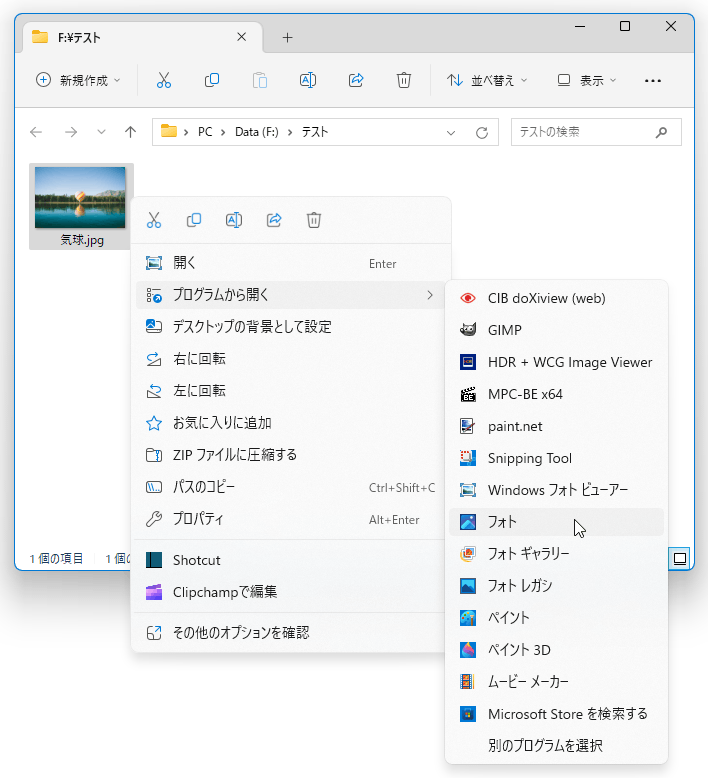Select the 気球.jpg thumbnail
Viewport: 708px width, 778px height.
coord(81,206)
